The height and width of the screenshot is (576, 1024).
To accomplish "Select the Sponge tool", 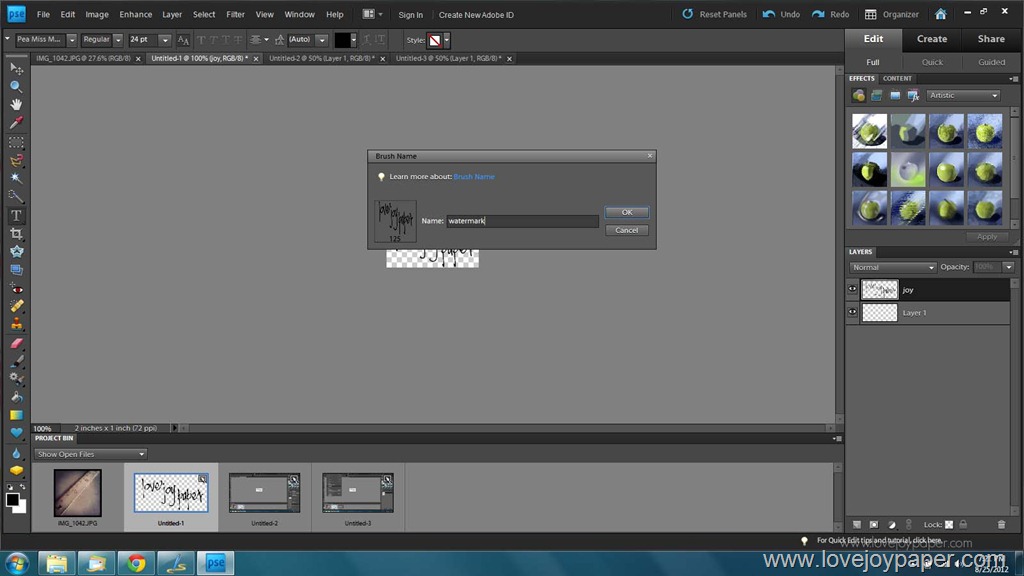I will (16, 470).
